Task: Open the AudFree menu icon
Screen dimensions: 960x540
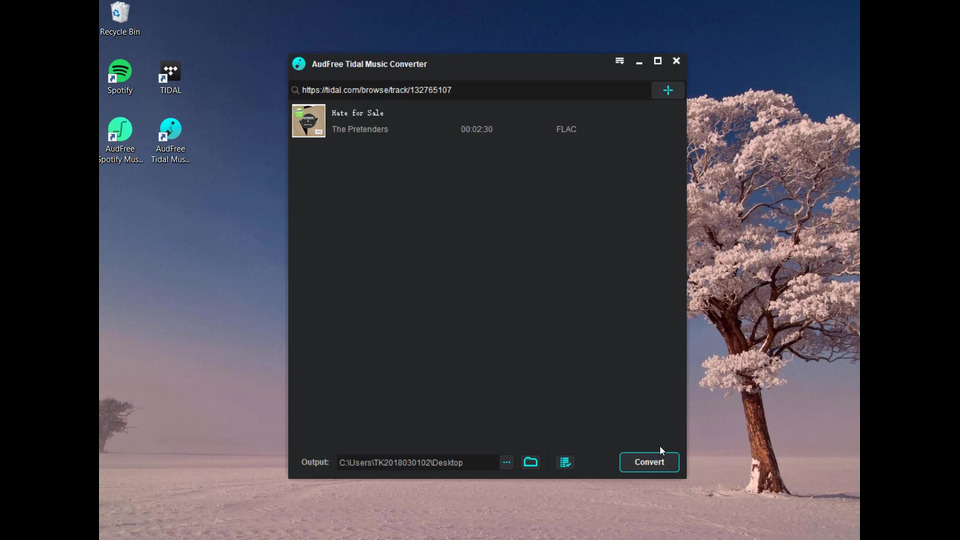Action: coord(620,61)
